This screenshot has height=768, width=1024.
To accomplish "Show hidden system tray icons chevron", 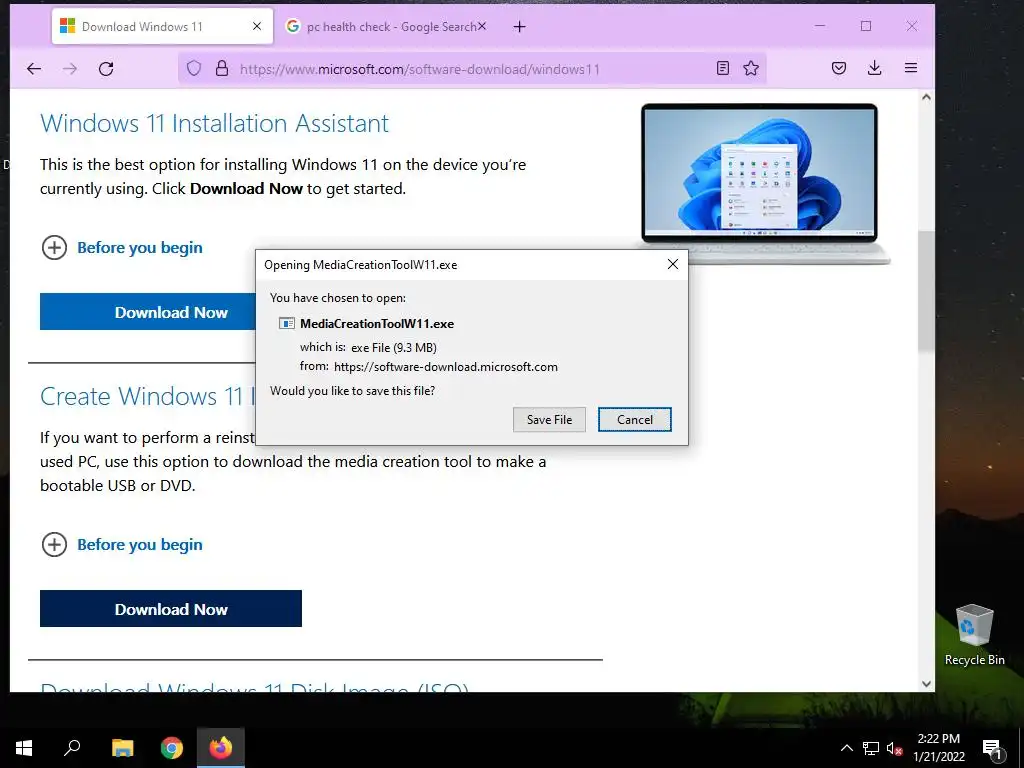I will point(846,748).
